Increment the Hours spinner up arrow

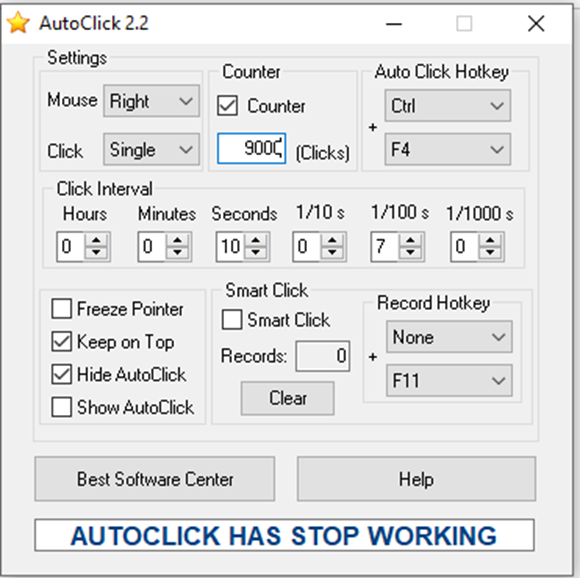(96, 240)
